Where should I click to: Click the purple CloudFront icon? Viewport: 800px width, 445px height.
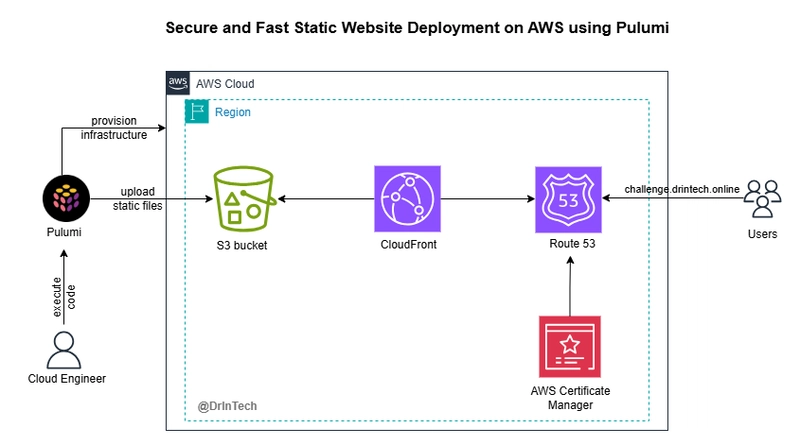(x=407, y=199)
